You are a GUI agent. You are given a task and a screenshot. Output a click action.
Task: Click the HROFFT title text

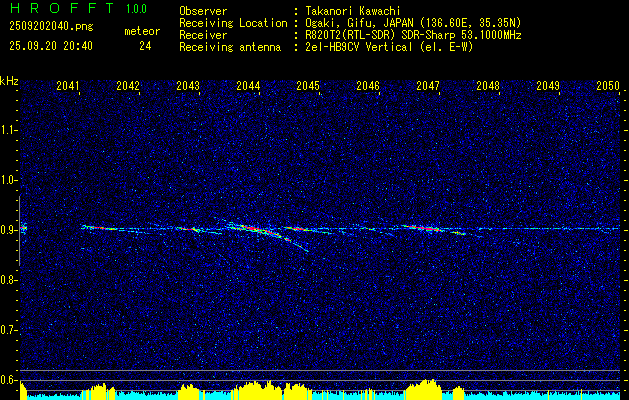(x=62, y=8)
